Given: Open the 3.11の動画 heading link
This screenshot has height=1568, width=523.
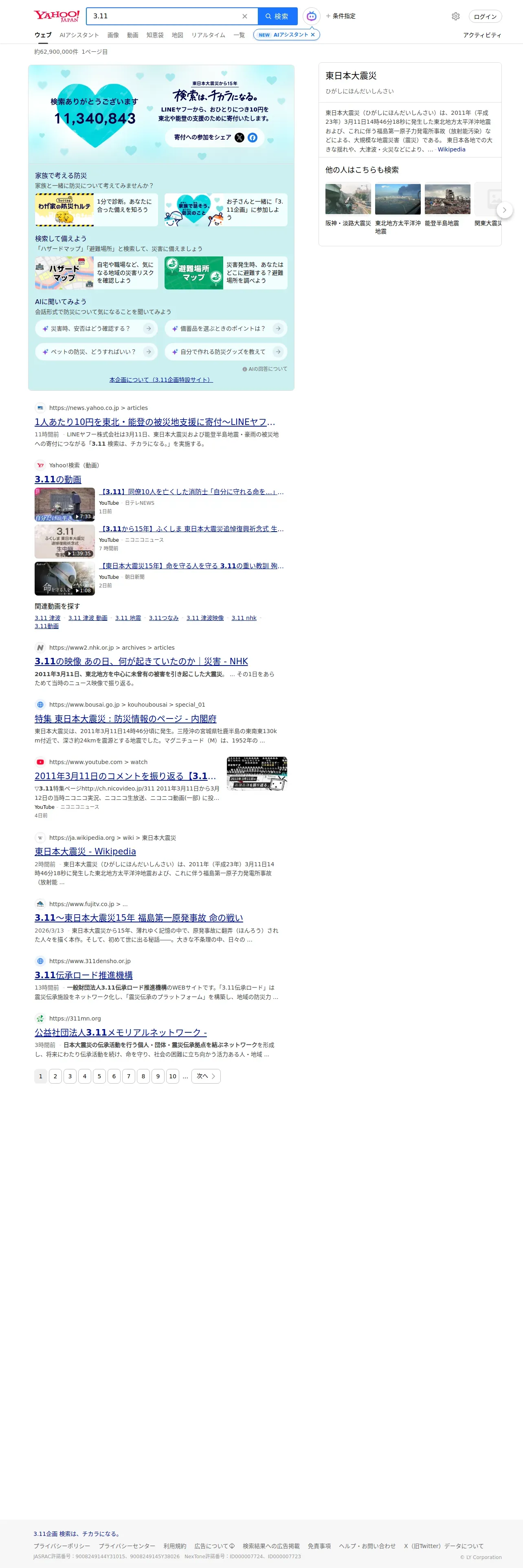Looking at the screenshot, I should click(58, 480).
